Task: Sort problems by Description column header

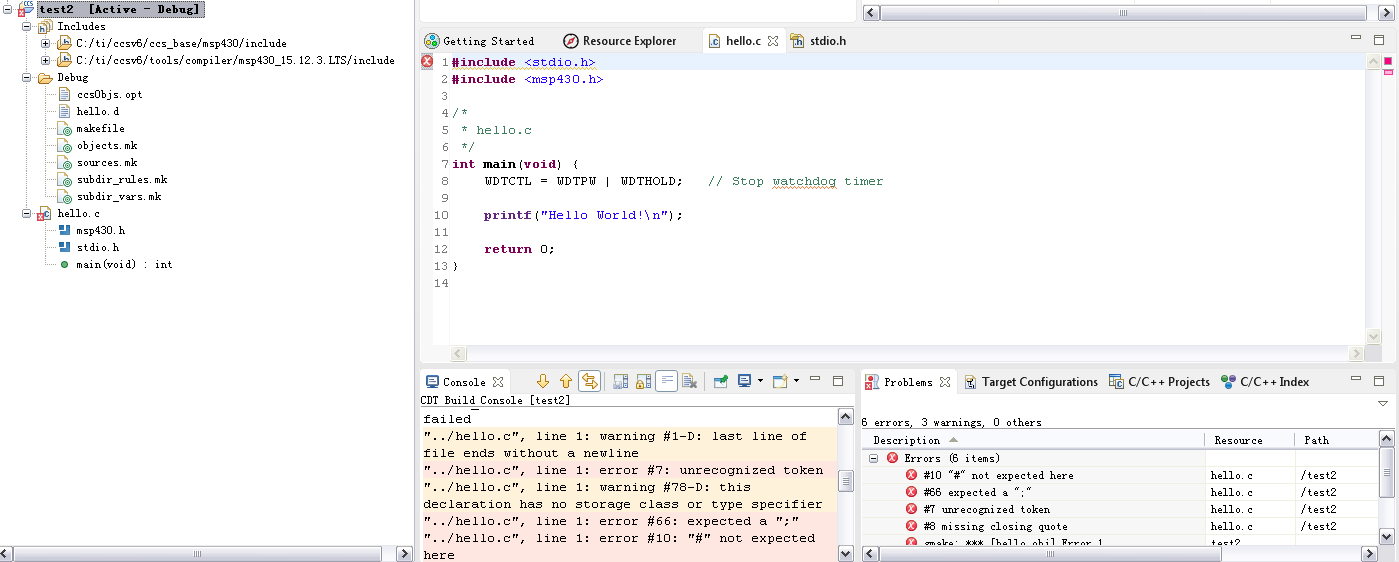Action: click(x=906, y=440)
